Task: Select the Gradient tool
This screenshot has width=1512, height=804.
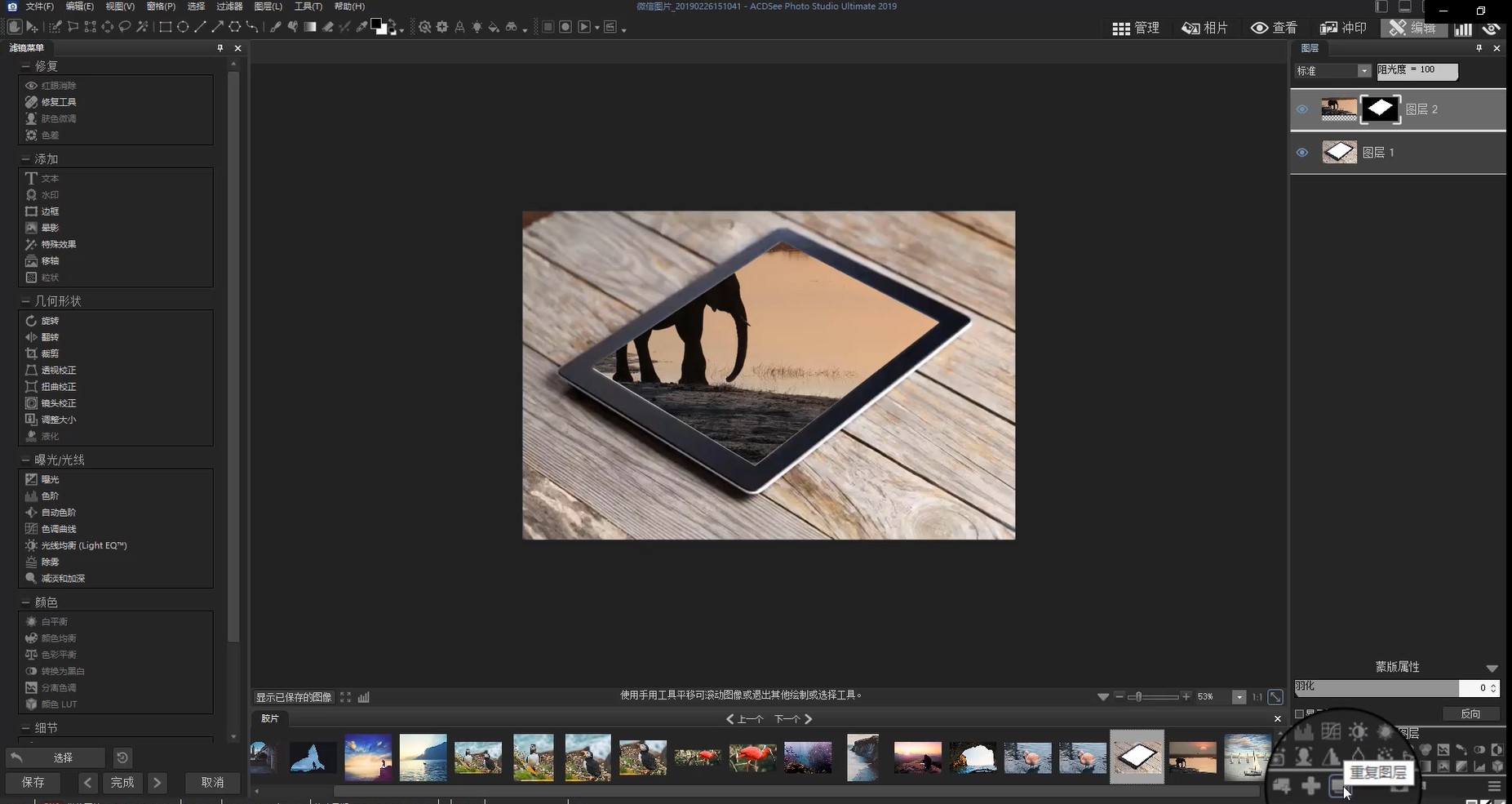Action: pos(310,27)
